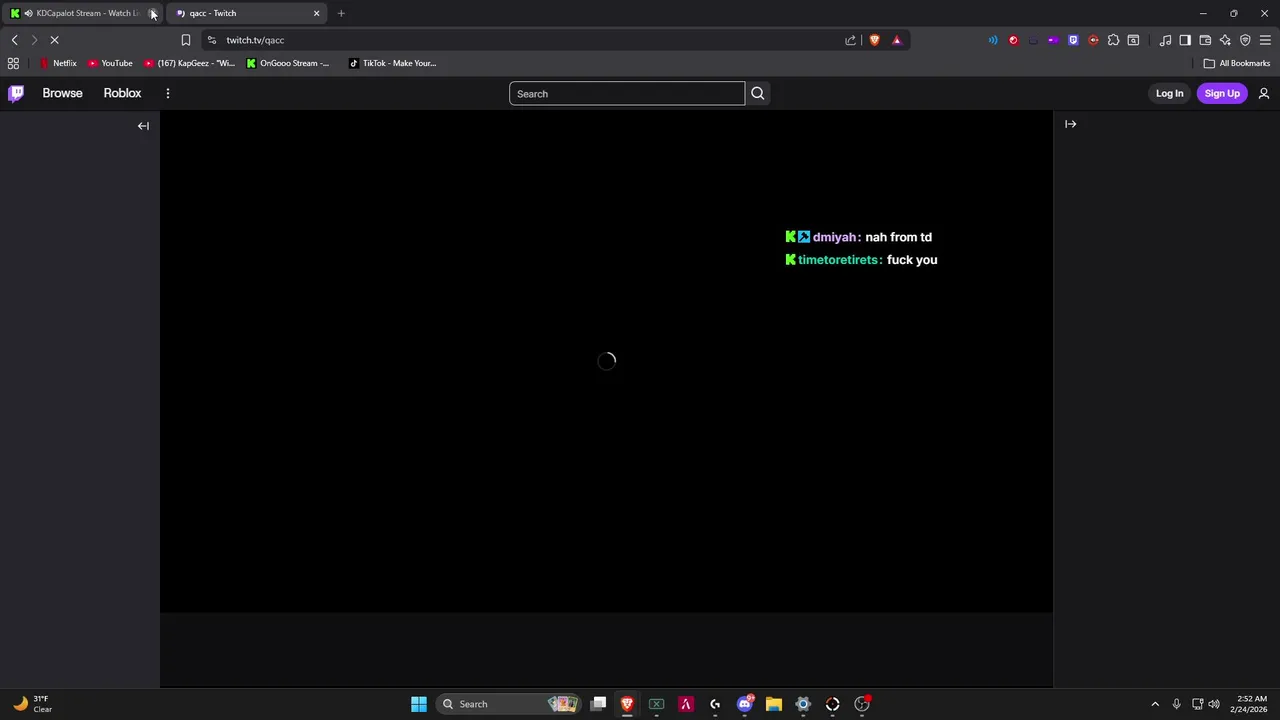
Task: Open Brave VPN shield icon
Action: (x=1245, y=40)
